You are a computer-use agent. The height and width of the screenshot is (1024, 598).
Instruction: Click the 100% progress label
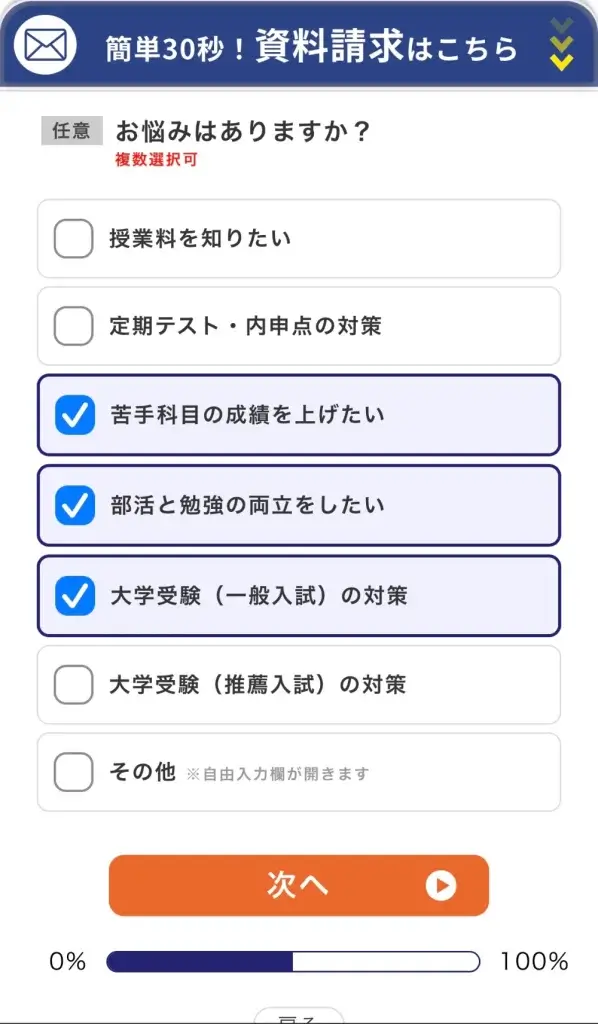[x=534, y=961]
